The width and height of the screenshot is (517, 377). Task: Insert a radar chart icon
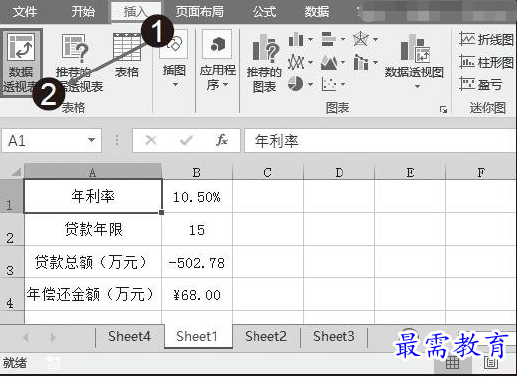coord(361,39)
